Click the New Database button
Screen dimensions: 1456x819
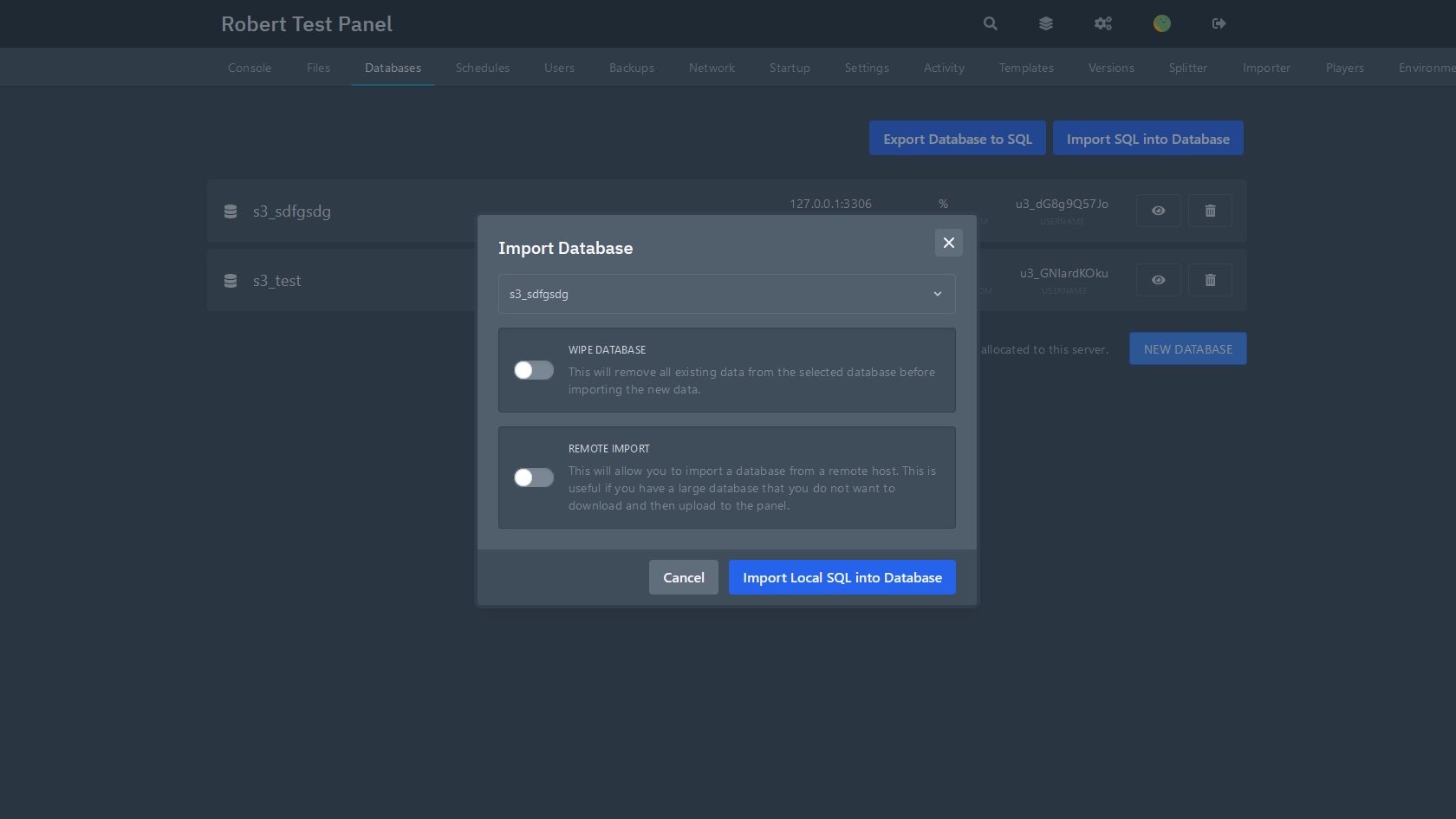pyautogui.click(x=1187, y=348)
